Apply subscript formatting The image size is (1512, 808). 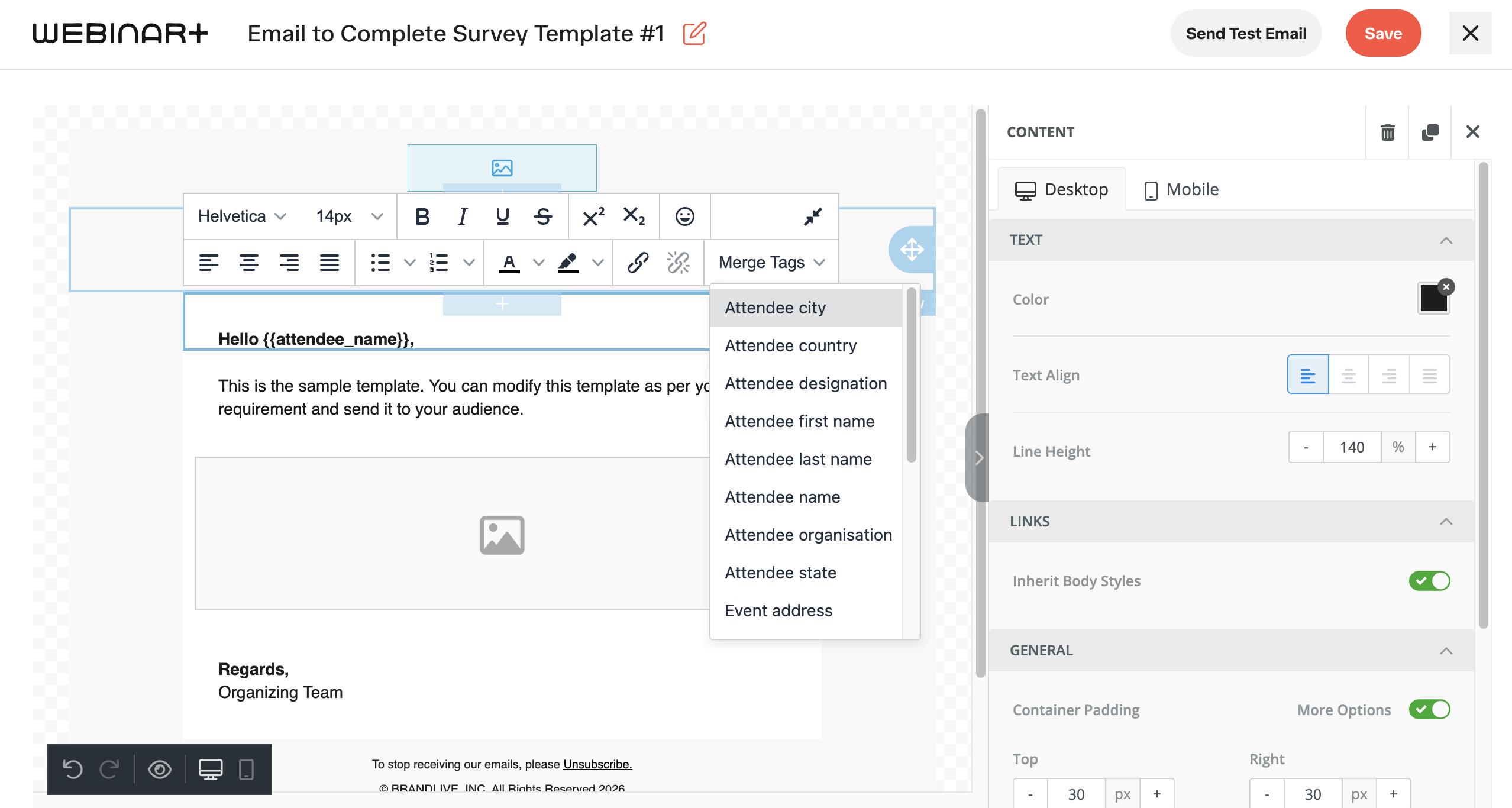634,216
